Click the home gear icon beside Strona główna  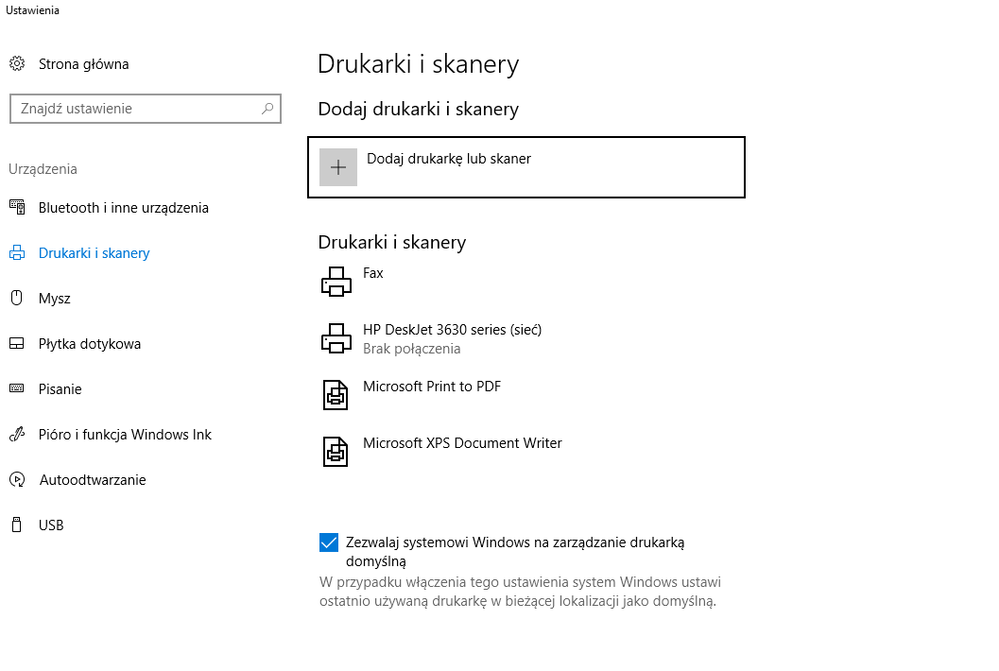click(17, 64)
